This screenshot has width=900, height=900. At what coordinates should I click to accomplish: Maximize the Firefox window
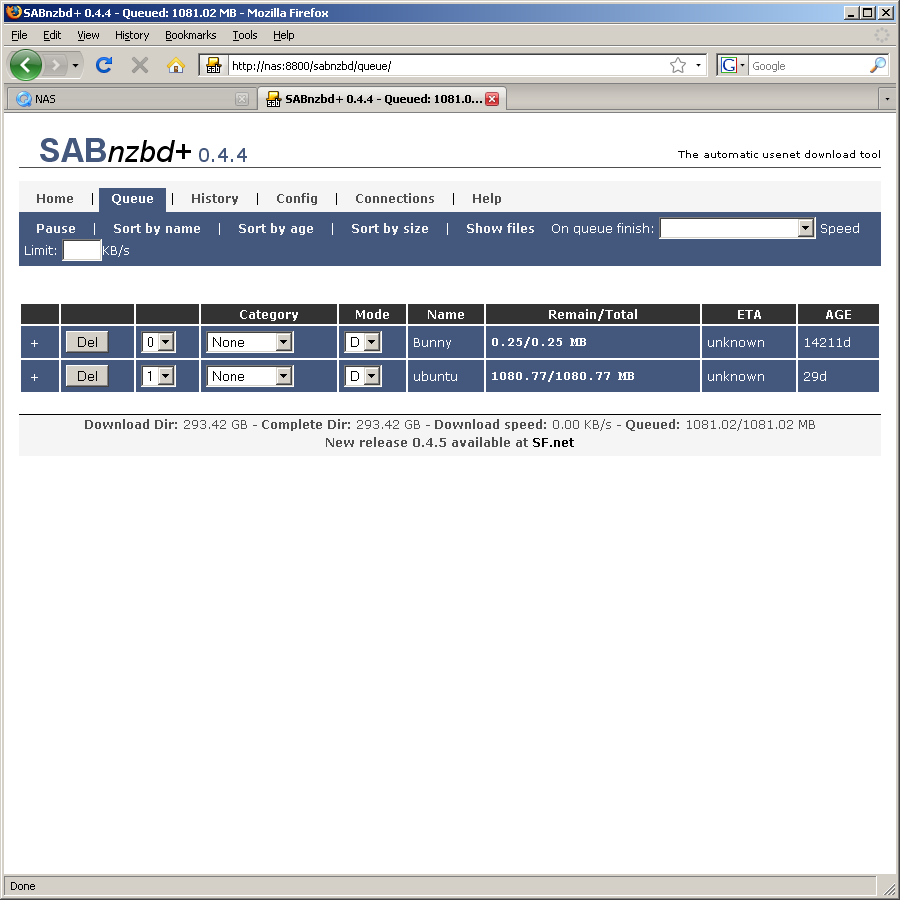[x=868, y=13]
